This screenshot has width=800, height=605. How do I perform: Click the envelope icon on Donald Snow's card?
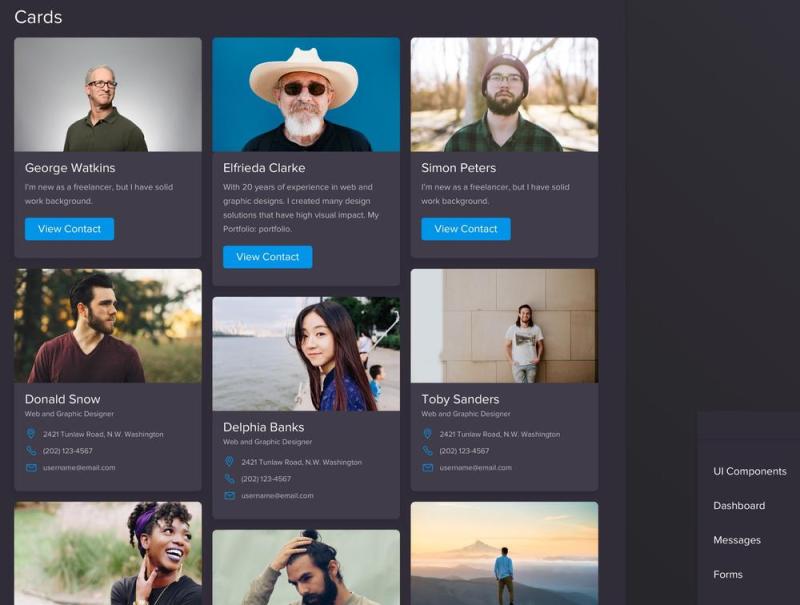pyautogui.click(x=31, y=466)
